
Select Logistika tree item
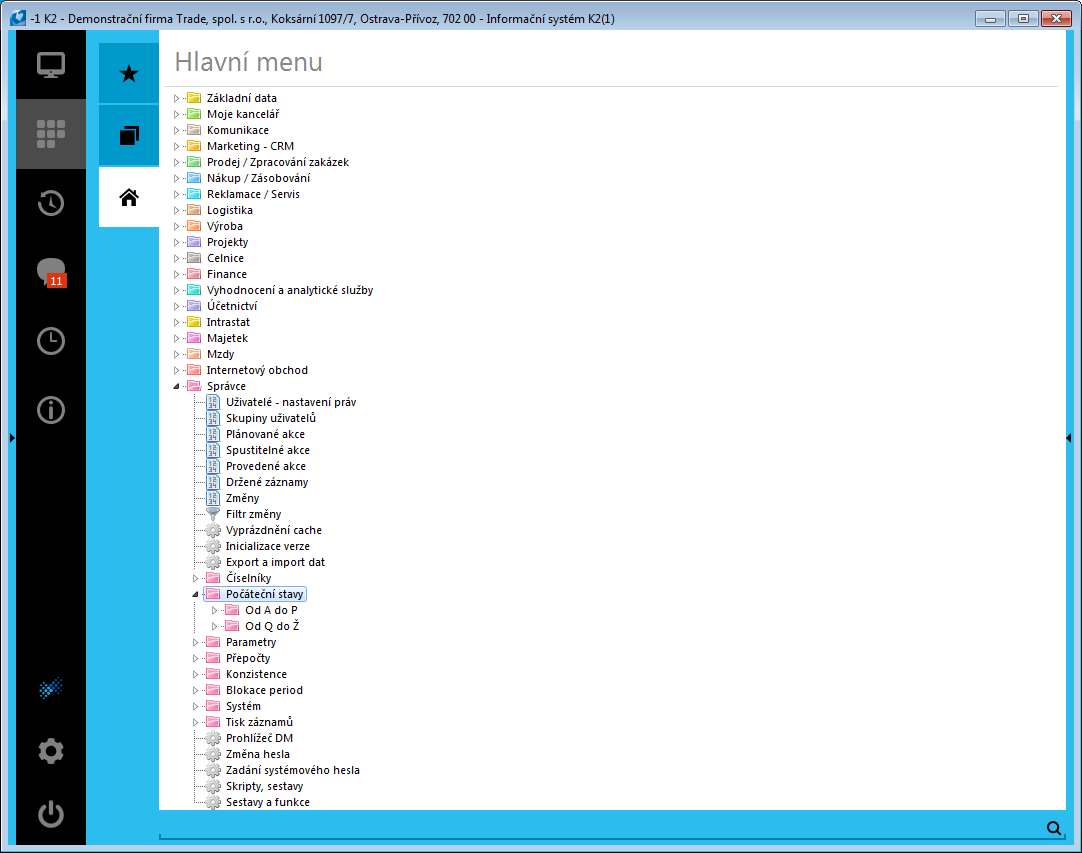pyautogui.click(x=230, y=210)
